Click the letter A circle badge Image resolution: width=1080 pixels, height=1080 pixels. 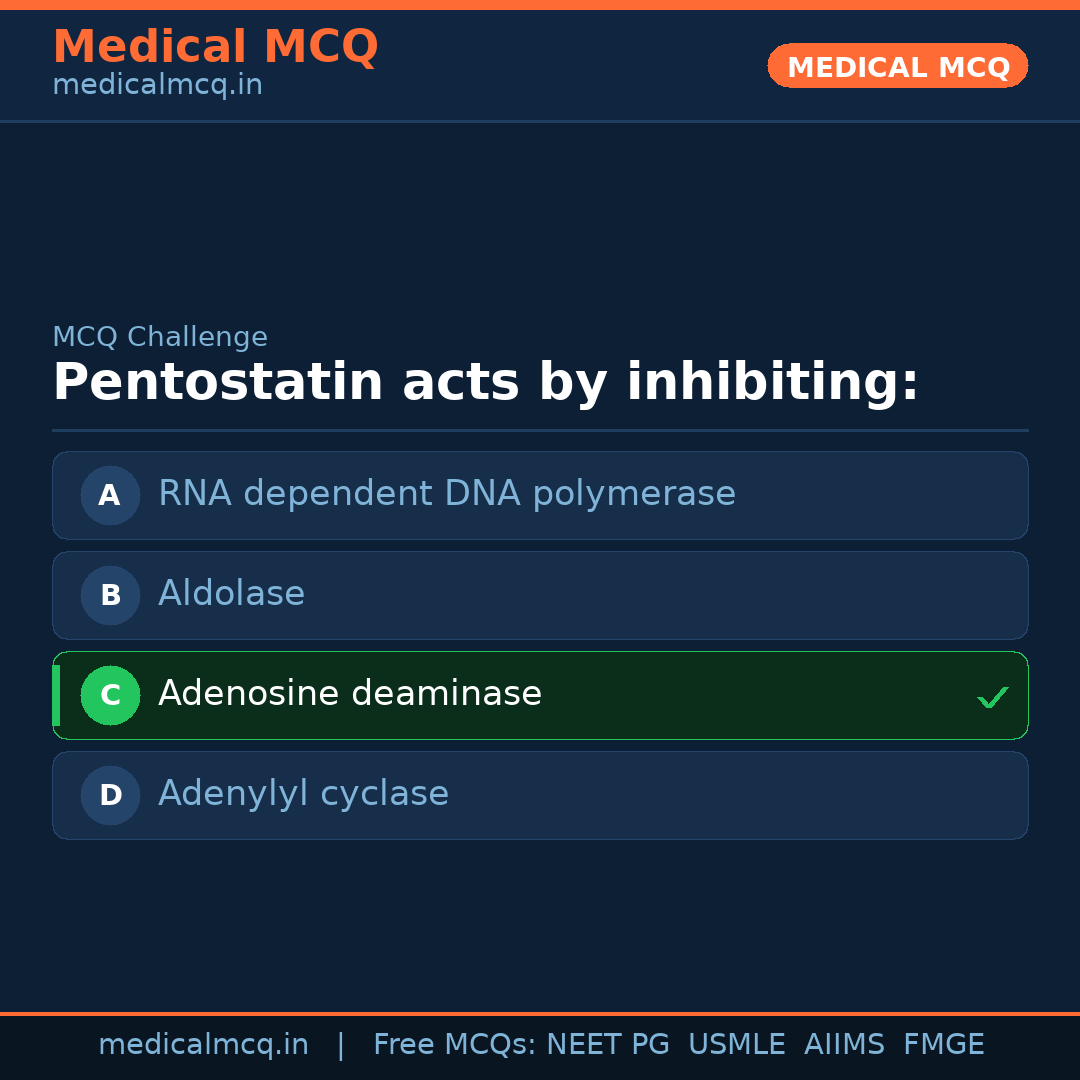(110, 495)
